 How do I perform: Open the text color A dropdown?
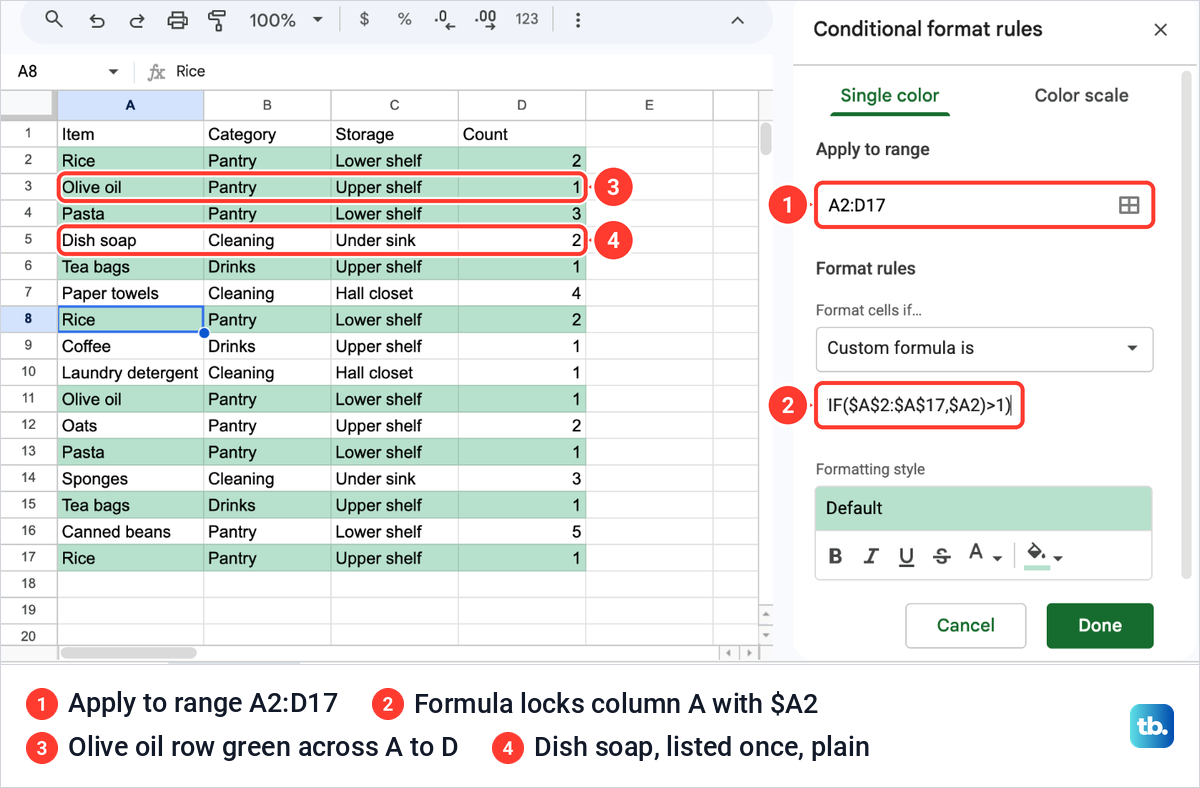(984, 556)
